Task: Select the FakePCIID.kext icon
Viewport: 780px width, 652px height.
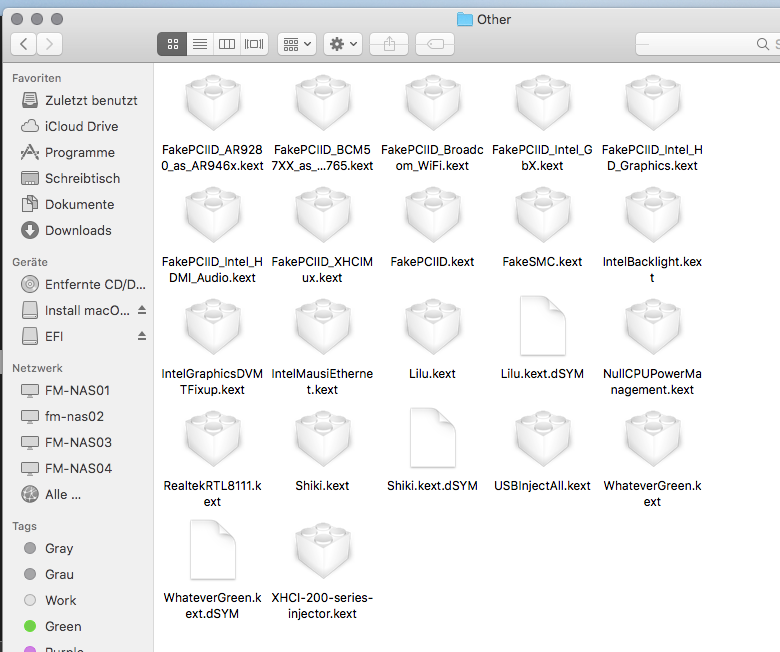Action: point(433,215)
